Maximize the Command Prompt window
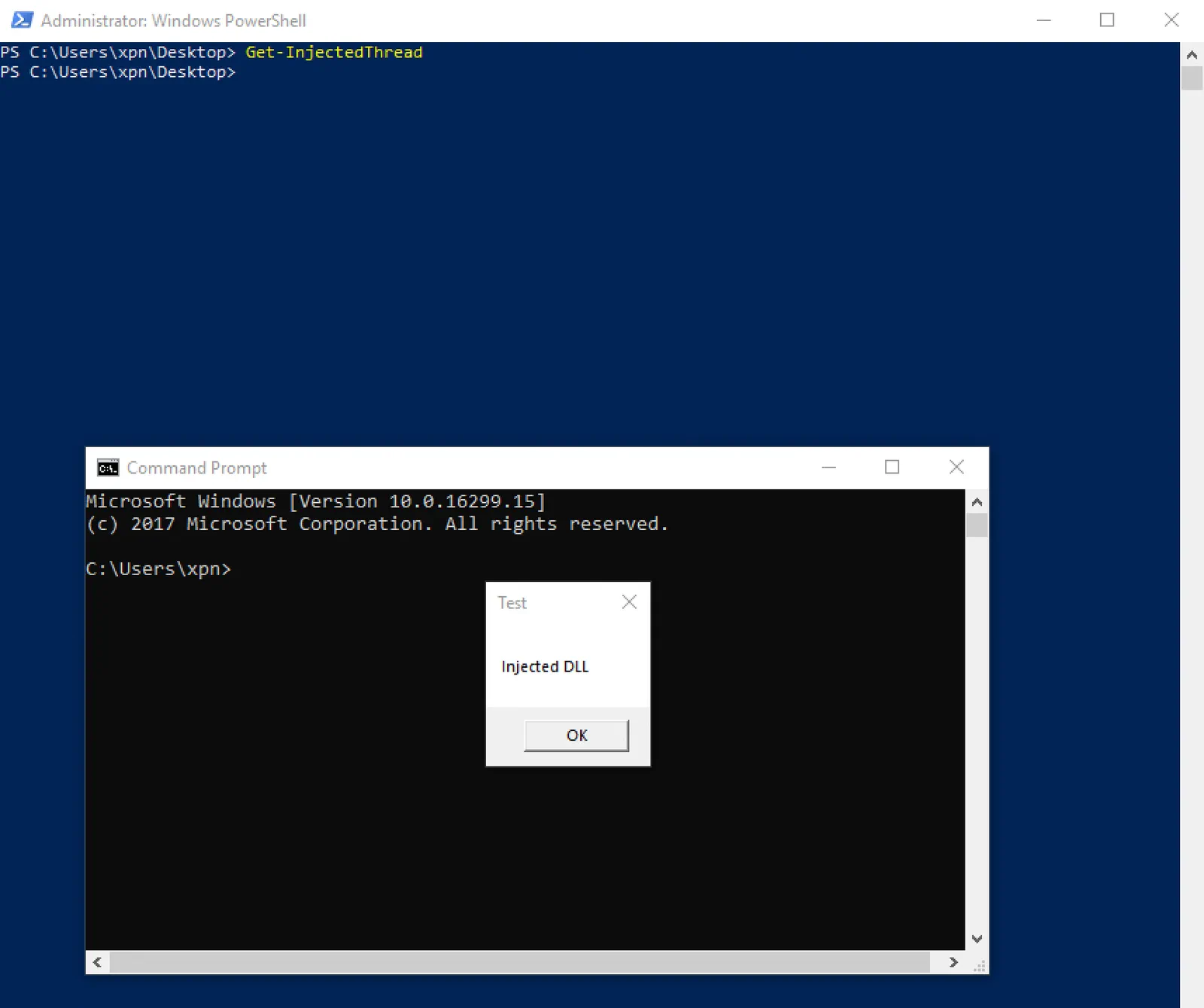The image size is (1204, 1008). [892, 467]
